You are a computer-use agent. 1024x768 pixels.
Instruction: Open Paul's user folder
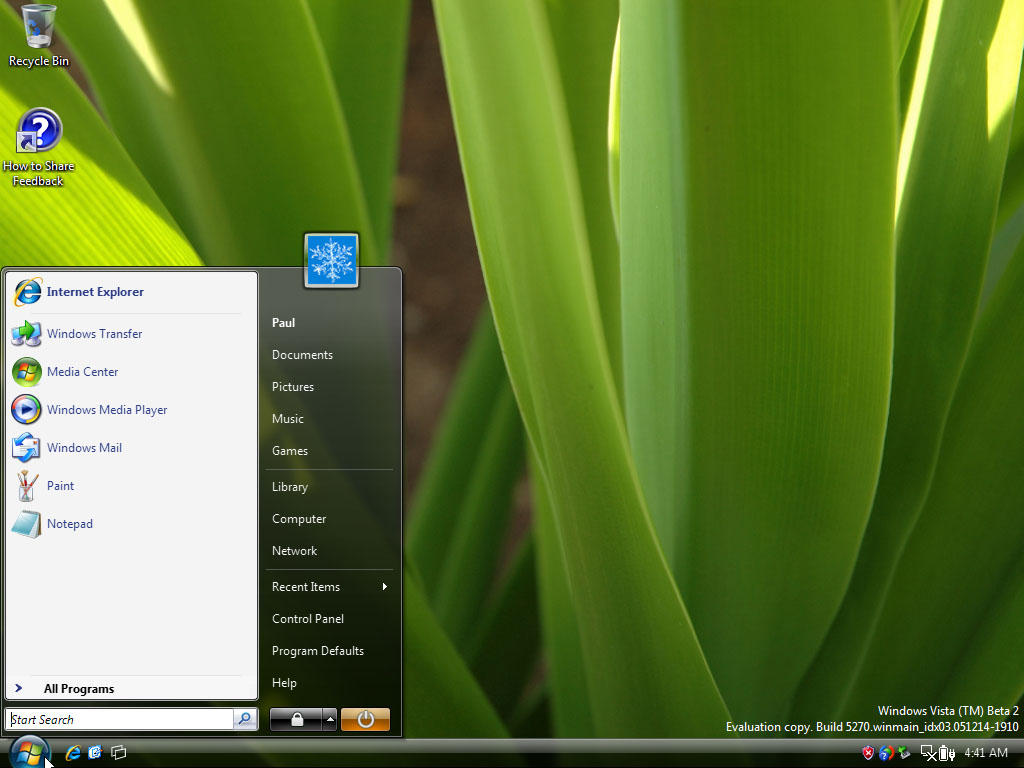tap(283, 323)
